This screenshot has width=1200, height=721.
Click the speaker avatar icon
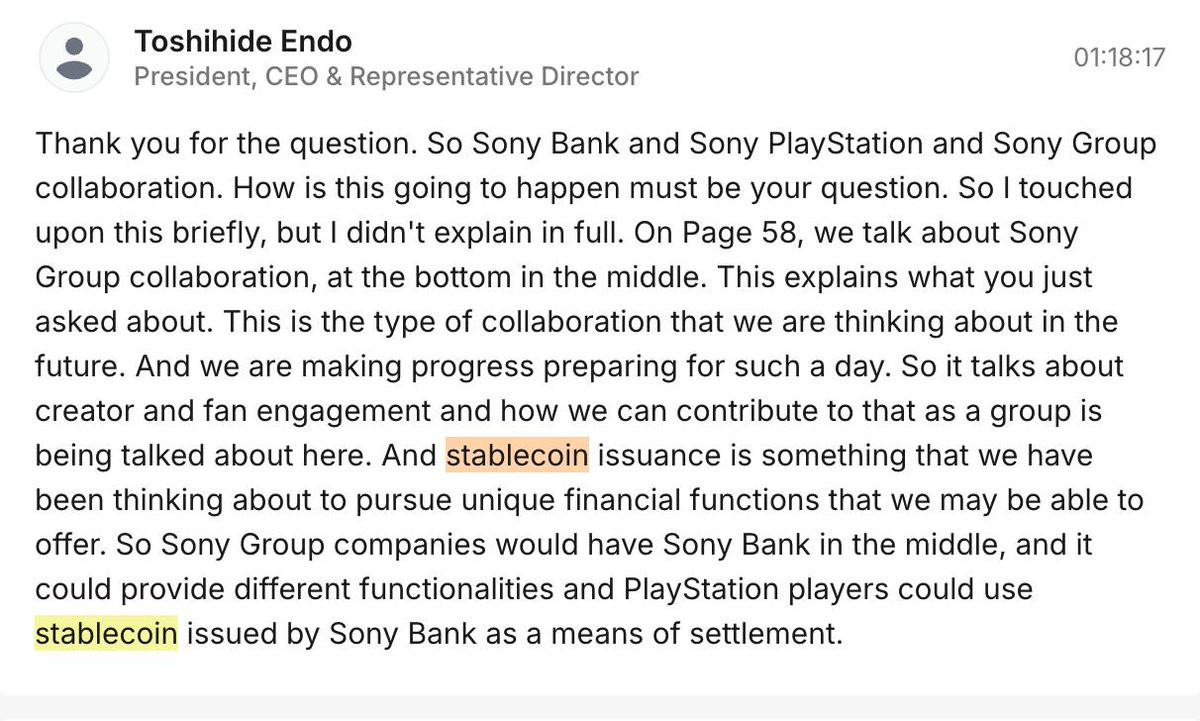74,58
